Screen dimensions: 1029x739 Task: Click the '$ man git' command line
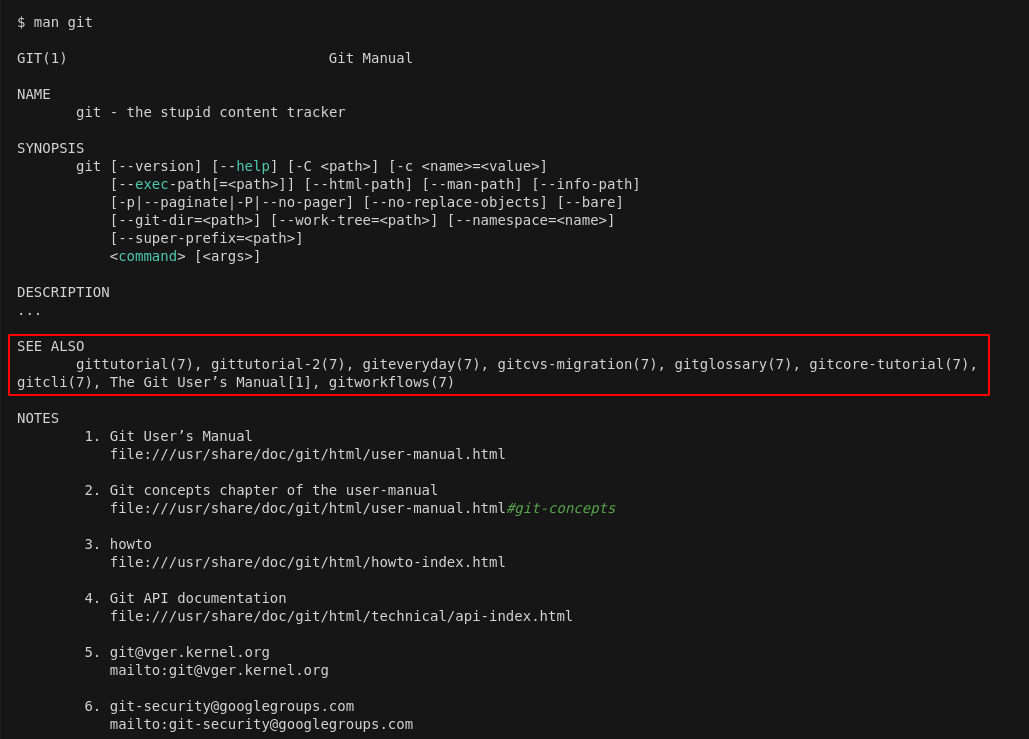(55, 22)
